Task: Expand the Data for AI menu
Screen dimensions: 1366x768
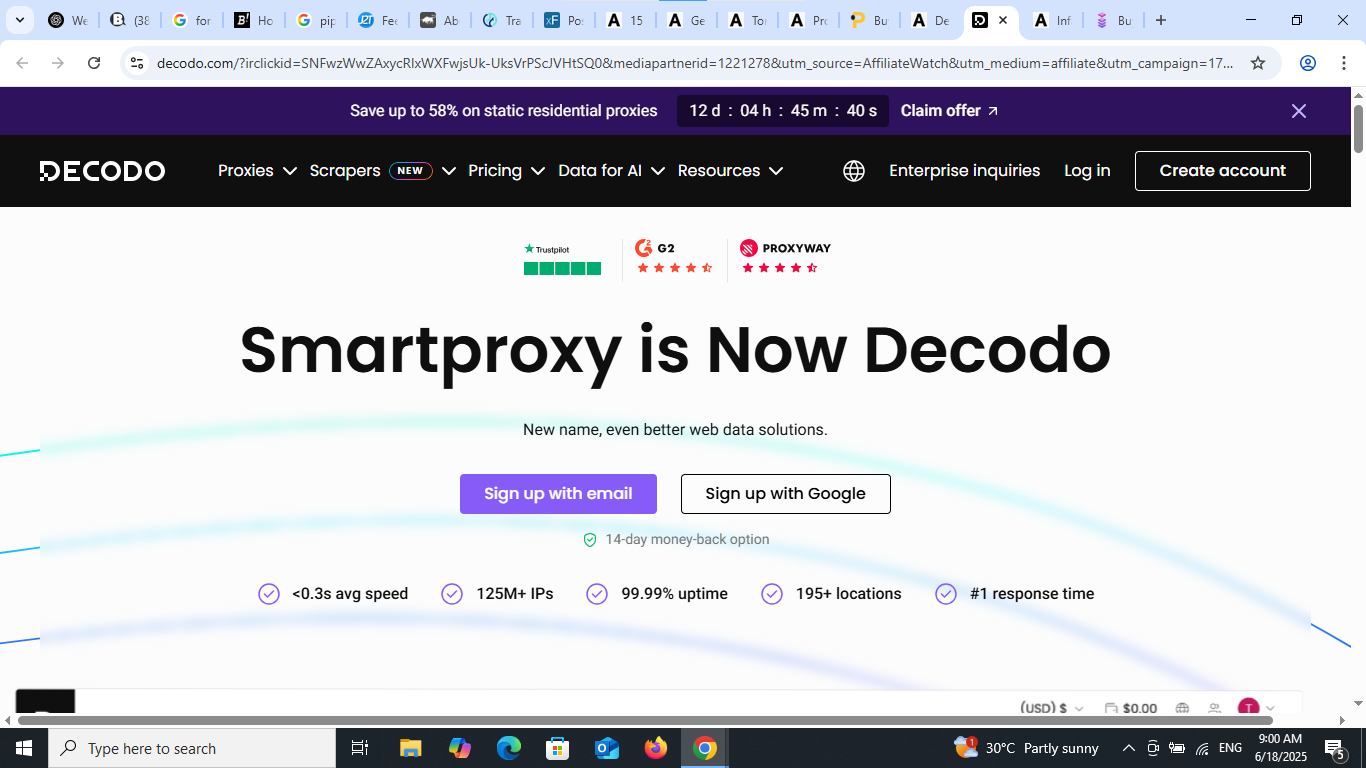Action: [x=611, y=171]
